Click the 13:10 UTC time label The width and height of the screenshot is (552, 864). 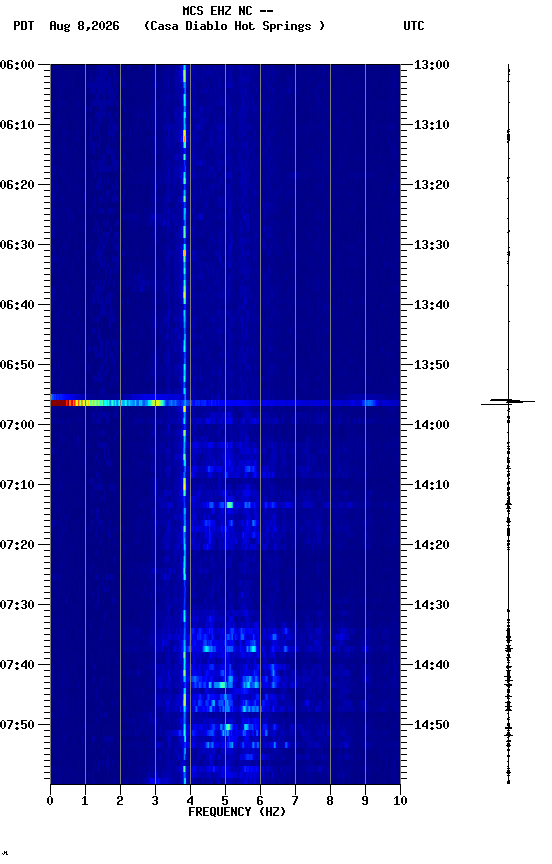[432, 125]
